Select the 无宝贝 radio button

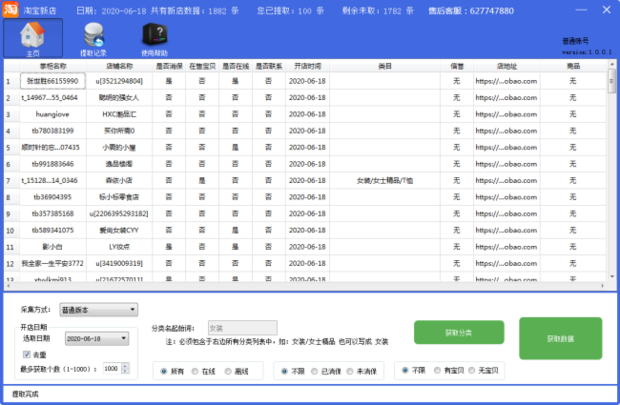(471, 371)
